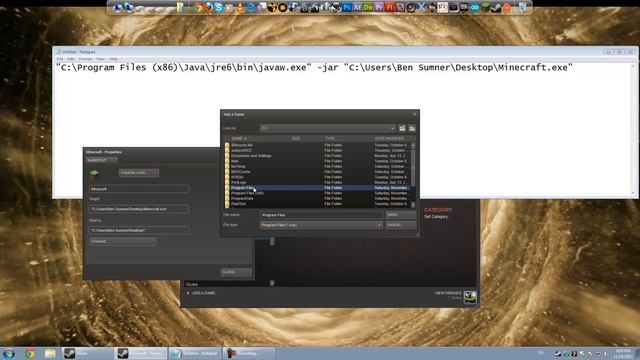Select the Program Files (x86) folder row
The width and height of the screenshot is (640, 360).
click(317, 193)
